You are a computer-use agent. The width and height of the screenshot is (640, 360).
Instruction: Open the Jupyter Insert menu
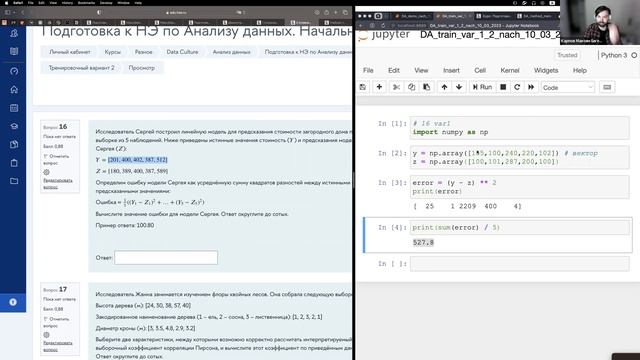pos(451,70)
